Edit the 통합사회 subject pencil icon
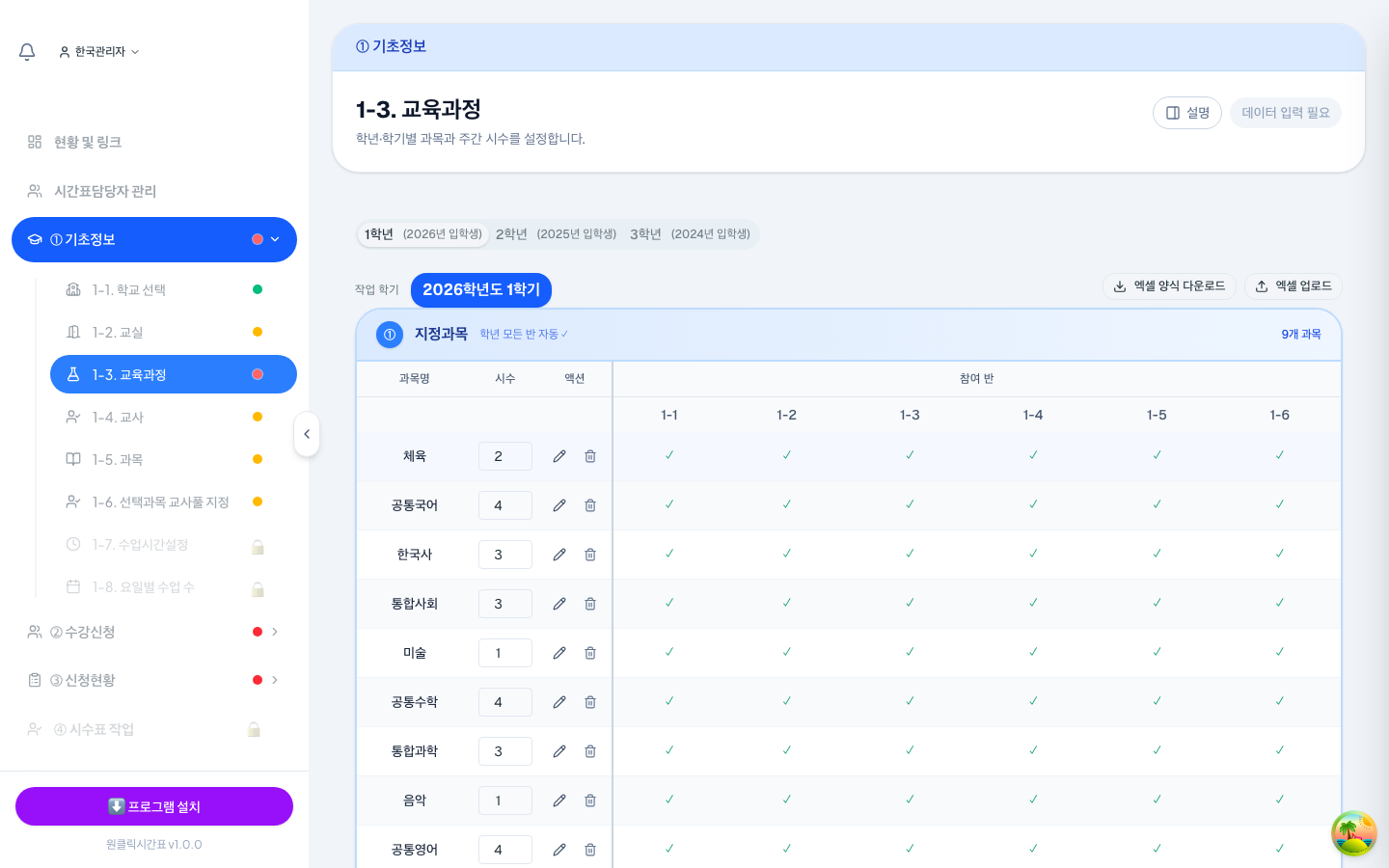Image resolution: width=1389 pixels, height=868 pixels. 559,604
